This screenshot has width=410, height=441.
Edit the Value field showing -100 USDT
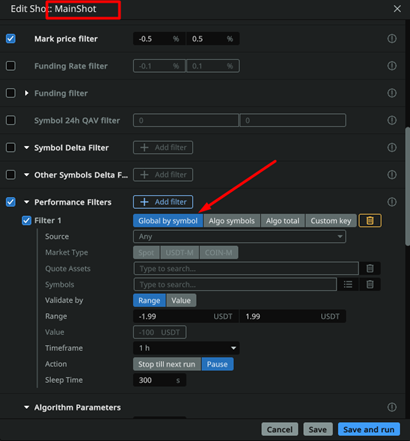pyautogui.click(x=160, y=332)
